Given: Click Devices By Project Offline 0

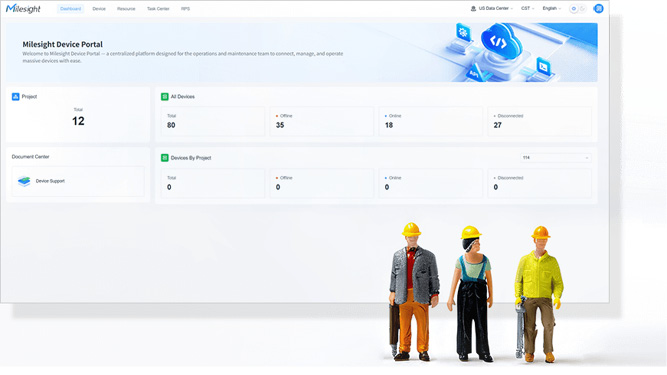Looking at the screenshot, I should coord(322,183).
